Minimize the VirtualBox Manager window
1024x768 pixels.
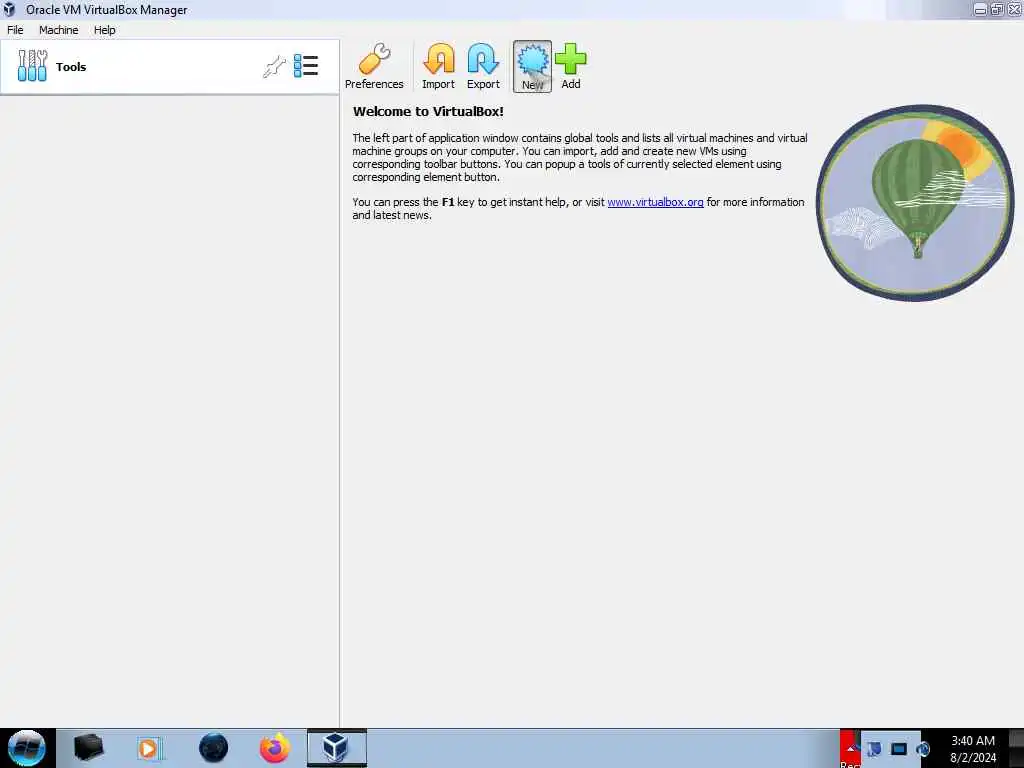click(x=980, y=10)
